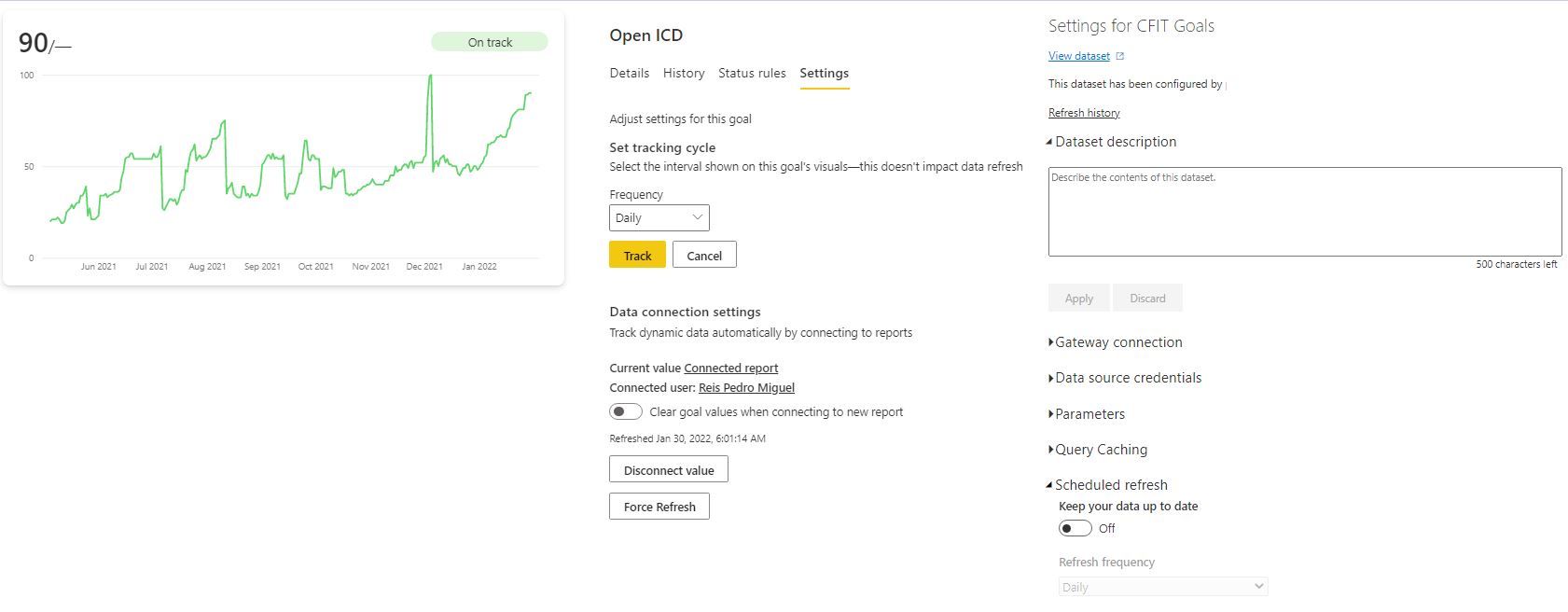Open the View dataset link

[x=1079, y=56]
